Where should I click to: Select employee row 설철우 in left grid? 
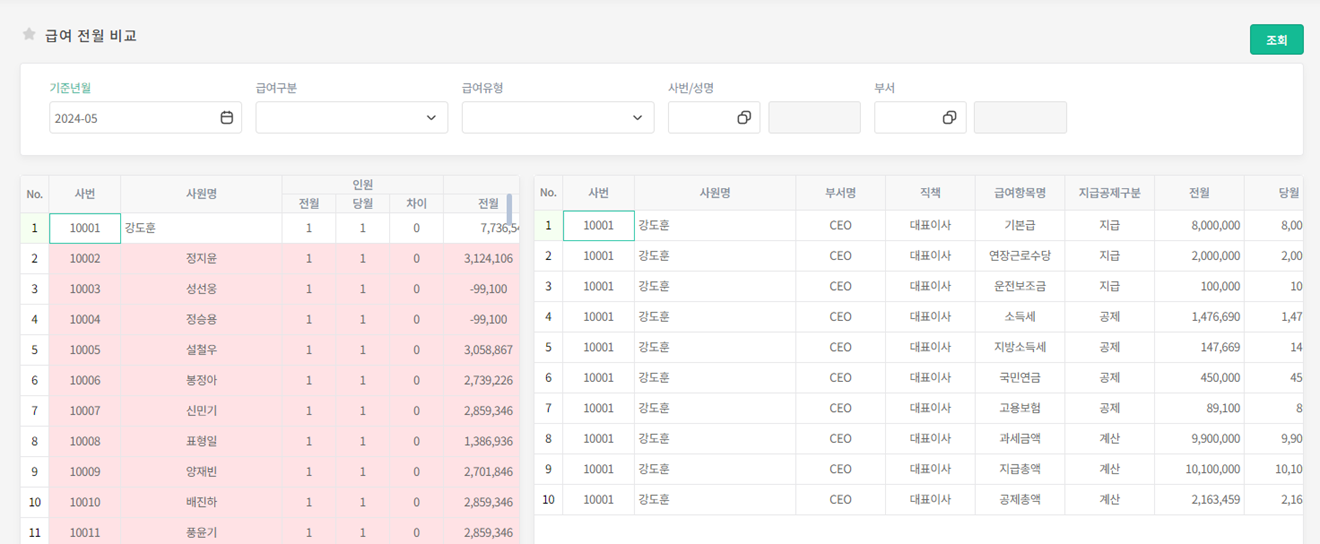tap(201, 350)
